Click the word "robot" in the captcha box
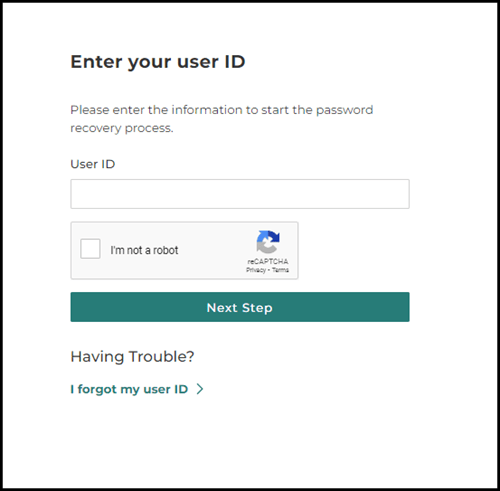This screenshot has width=500, height=491. (x=166, y=250)
